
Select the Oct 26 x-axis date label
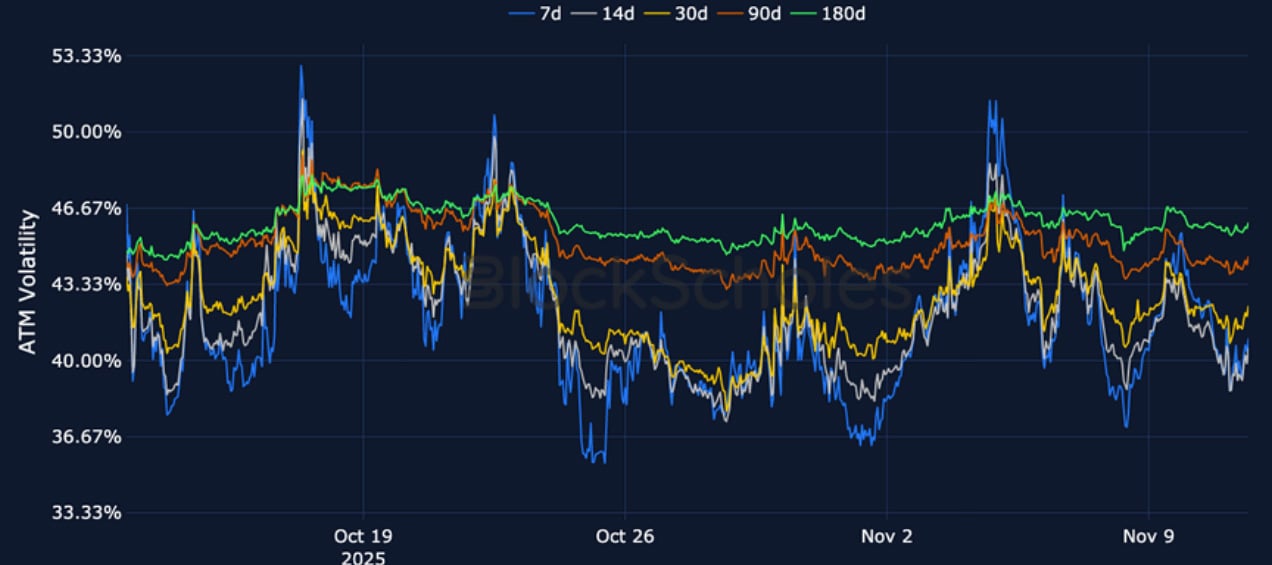pos(625,537)
